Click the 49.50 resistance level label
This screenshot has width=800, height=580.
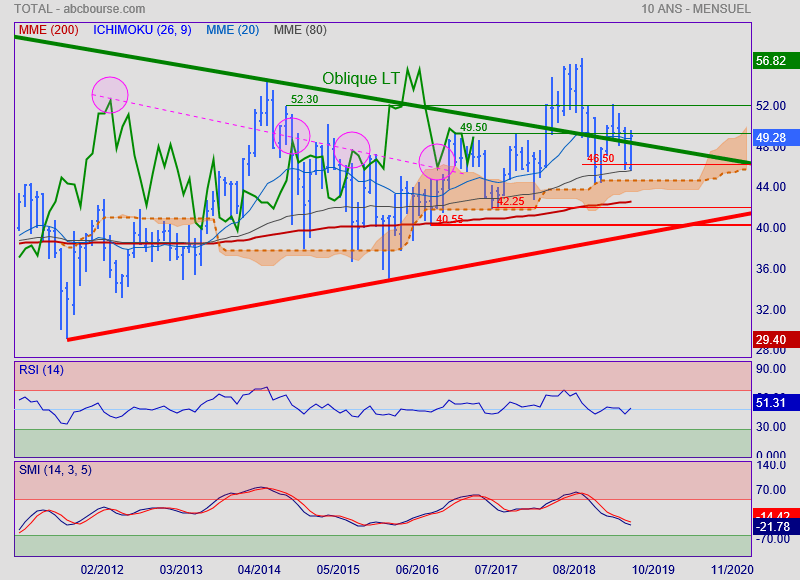point(473,127)
